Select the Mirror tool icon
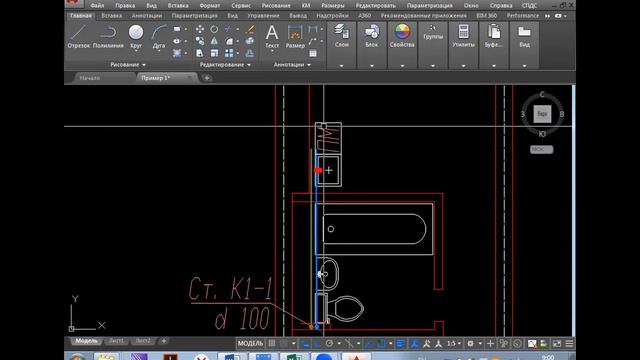Image resolution: width=640 pixels, height=360 pixels. pyautogui.click(x=214, y=41)
